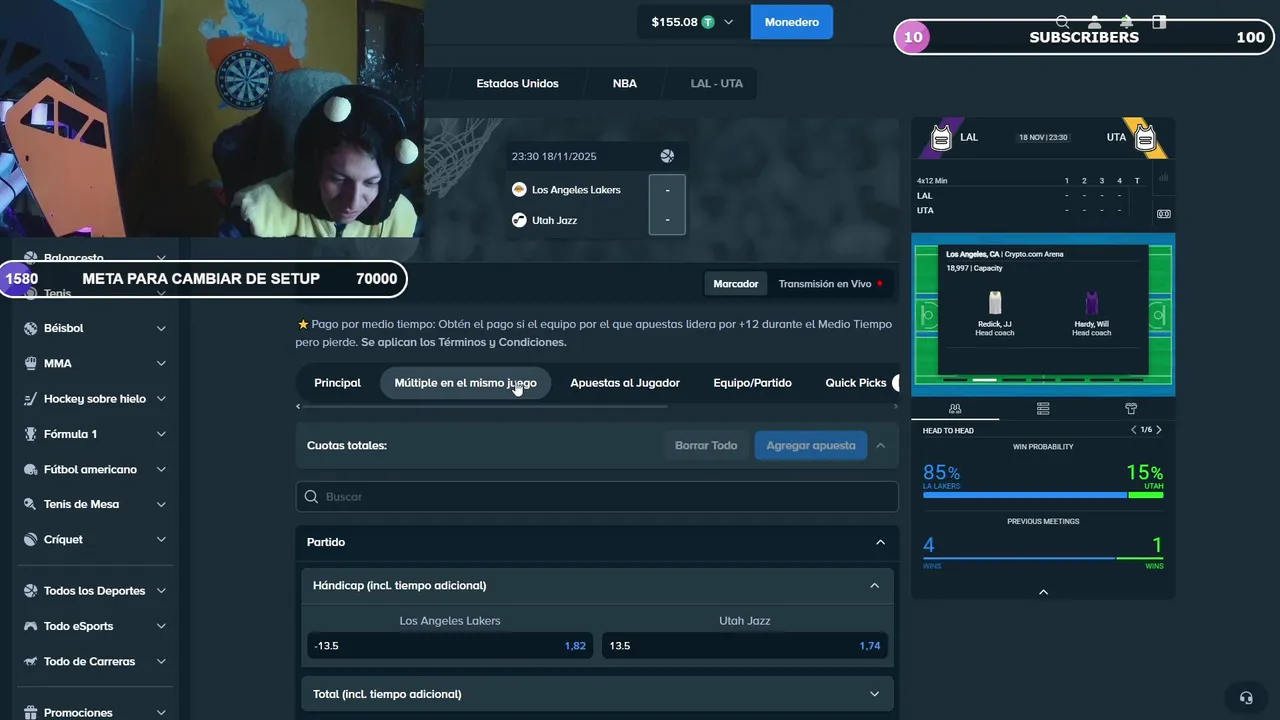Collapse the Cuotas totales bet builder chevron
Viewport: 1280px width, 720px height.
pos(880,445)
